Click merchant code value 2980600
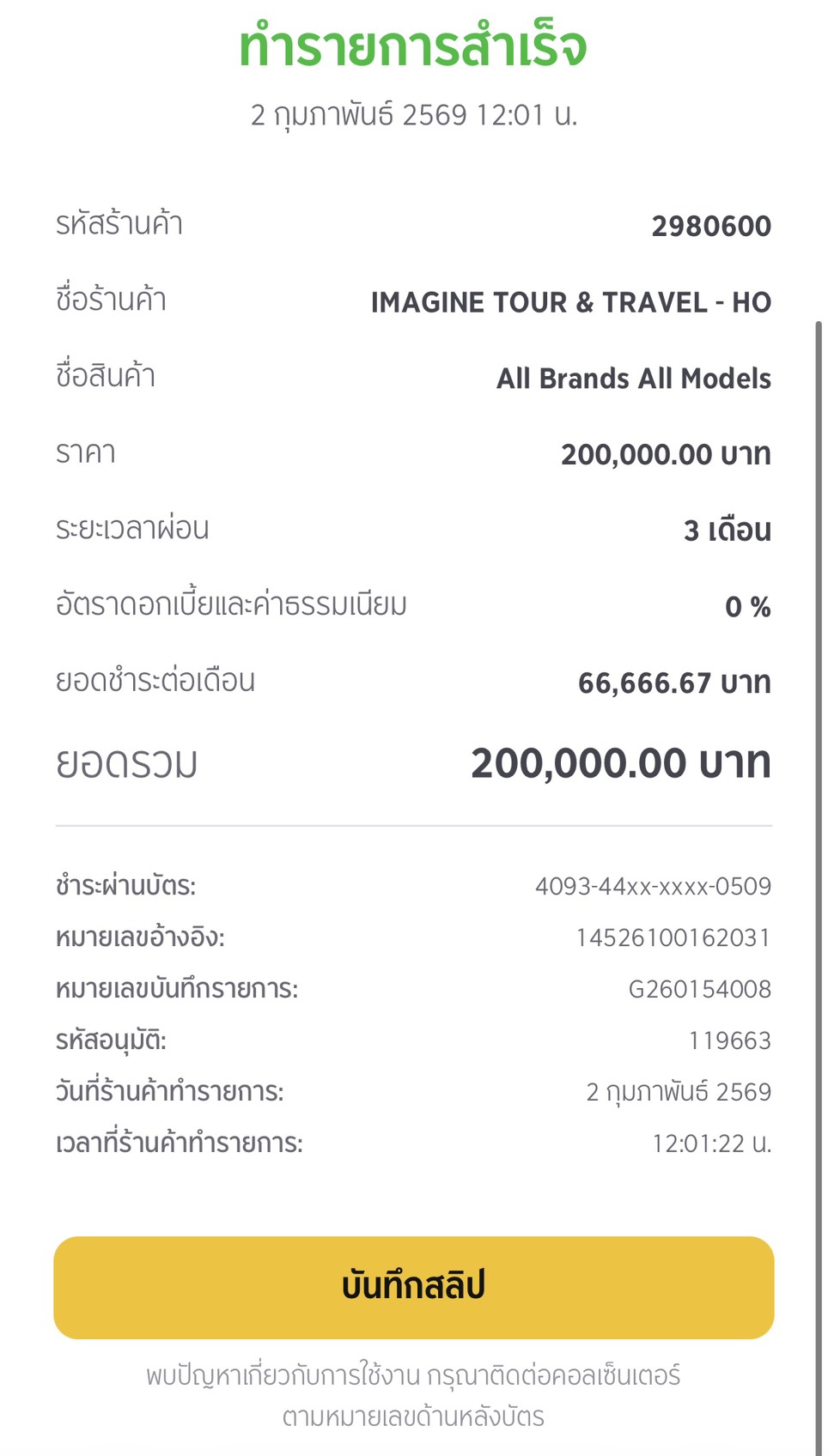Viewport: 828px width, 1456px height. (710, 226)
